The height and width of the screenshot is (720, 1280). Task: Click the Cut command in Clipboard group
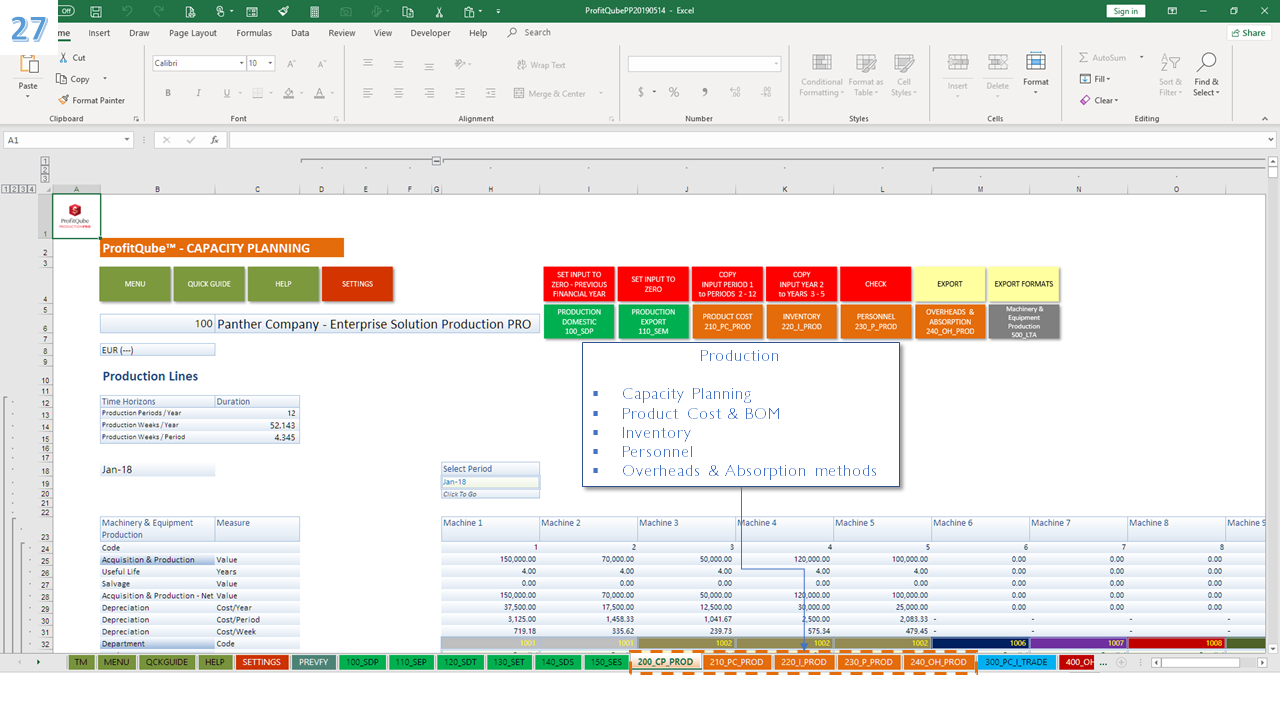(x=72, y=58)
